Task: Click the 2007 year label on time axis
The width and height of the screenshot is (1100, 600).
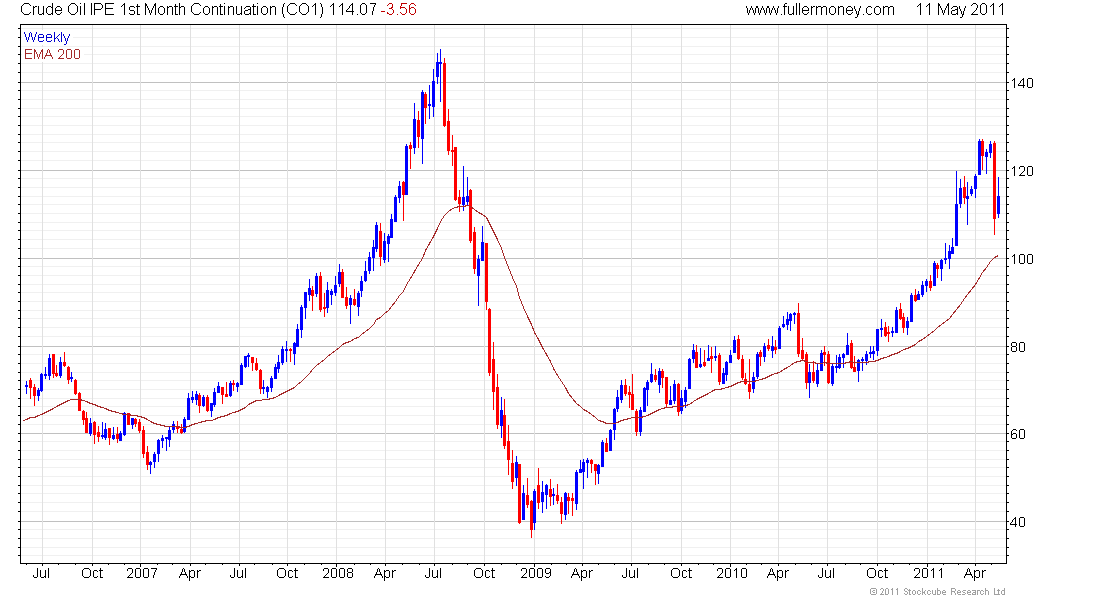Action: click(x=142, y=573)
